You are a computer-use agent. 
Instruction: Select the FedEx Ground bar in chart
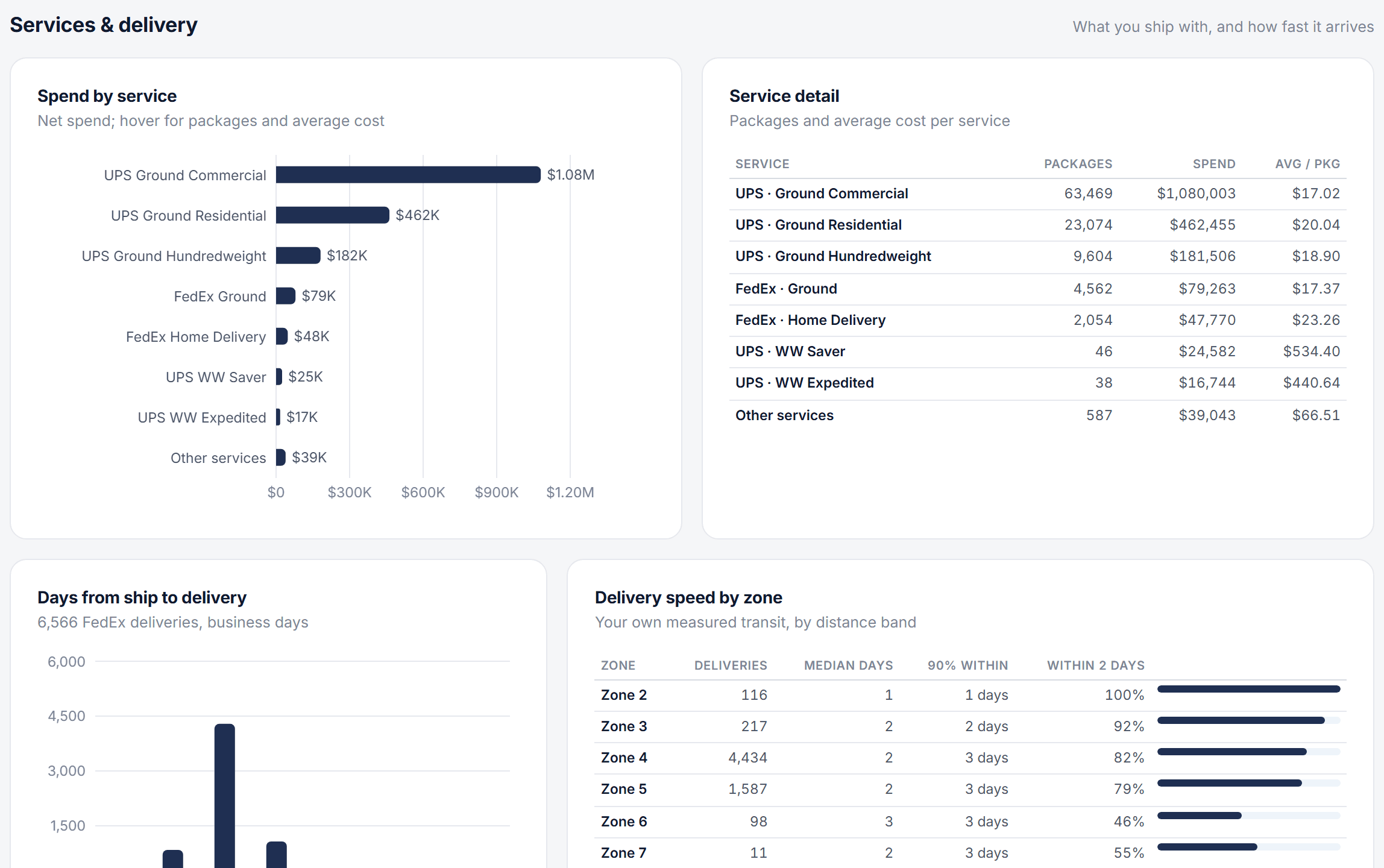coord(286,296)
